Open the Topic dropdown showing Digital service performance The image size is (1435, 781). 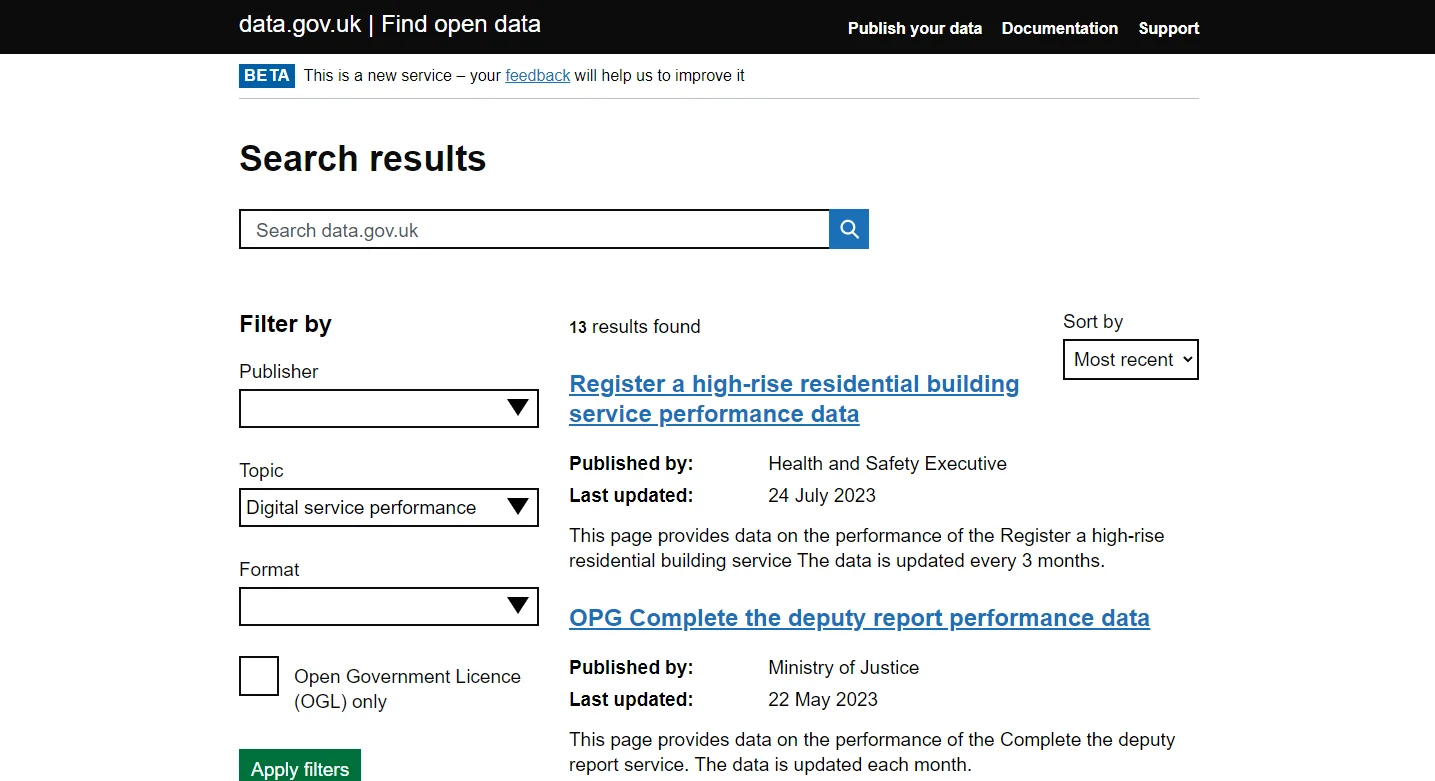[389, 507]
